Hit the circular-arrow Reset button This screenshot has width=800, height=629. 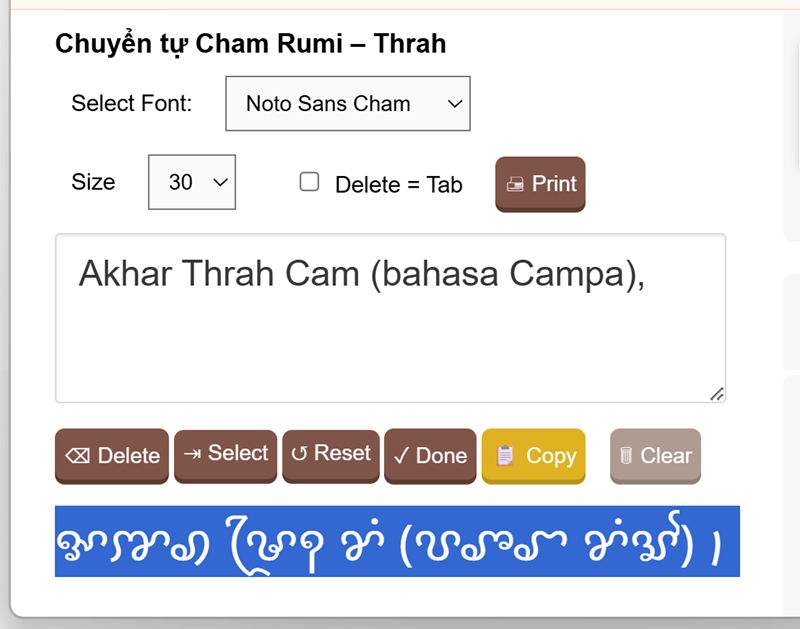pyautogui.click(x=331, y=454)
